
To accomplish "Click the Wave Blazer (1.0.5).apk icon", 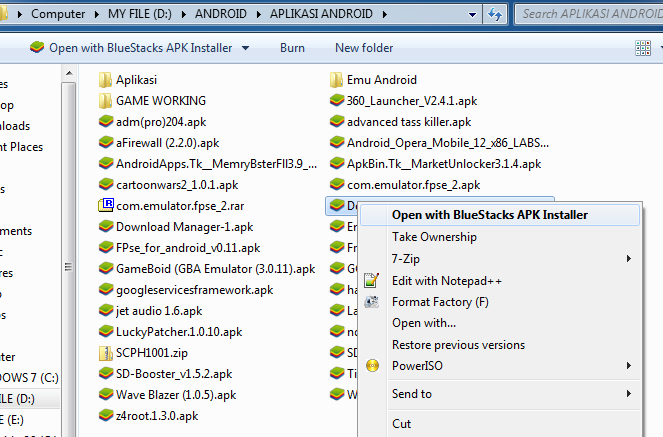I will coord(106,394).
